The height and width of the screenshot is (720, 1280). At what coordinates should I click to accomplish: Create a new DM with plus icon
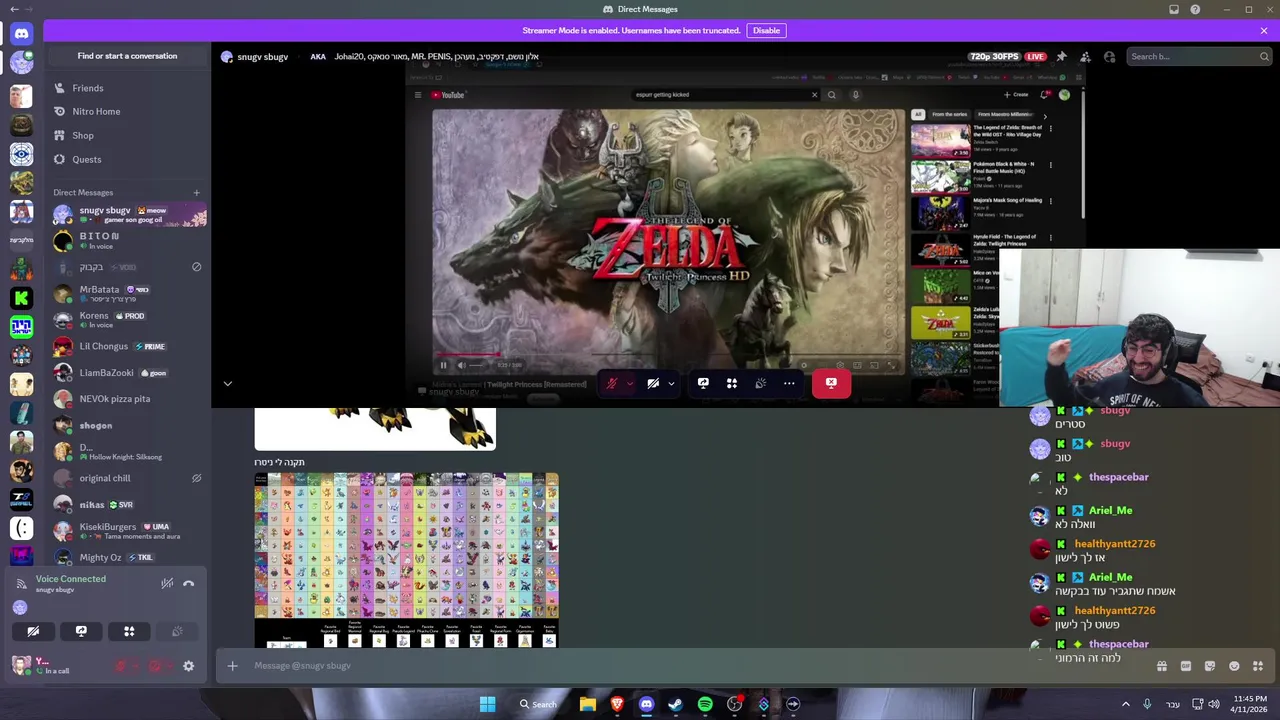pos(196,192)
